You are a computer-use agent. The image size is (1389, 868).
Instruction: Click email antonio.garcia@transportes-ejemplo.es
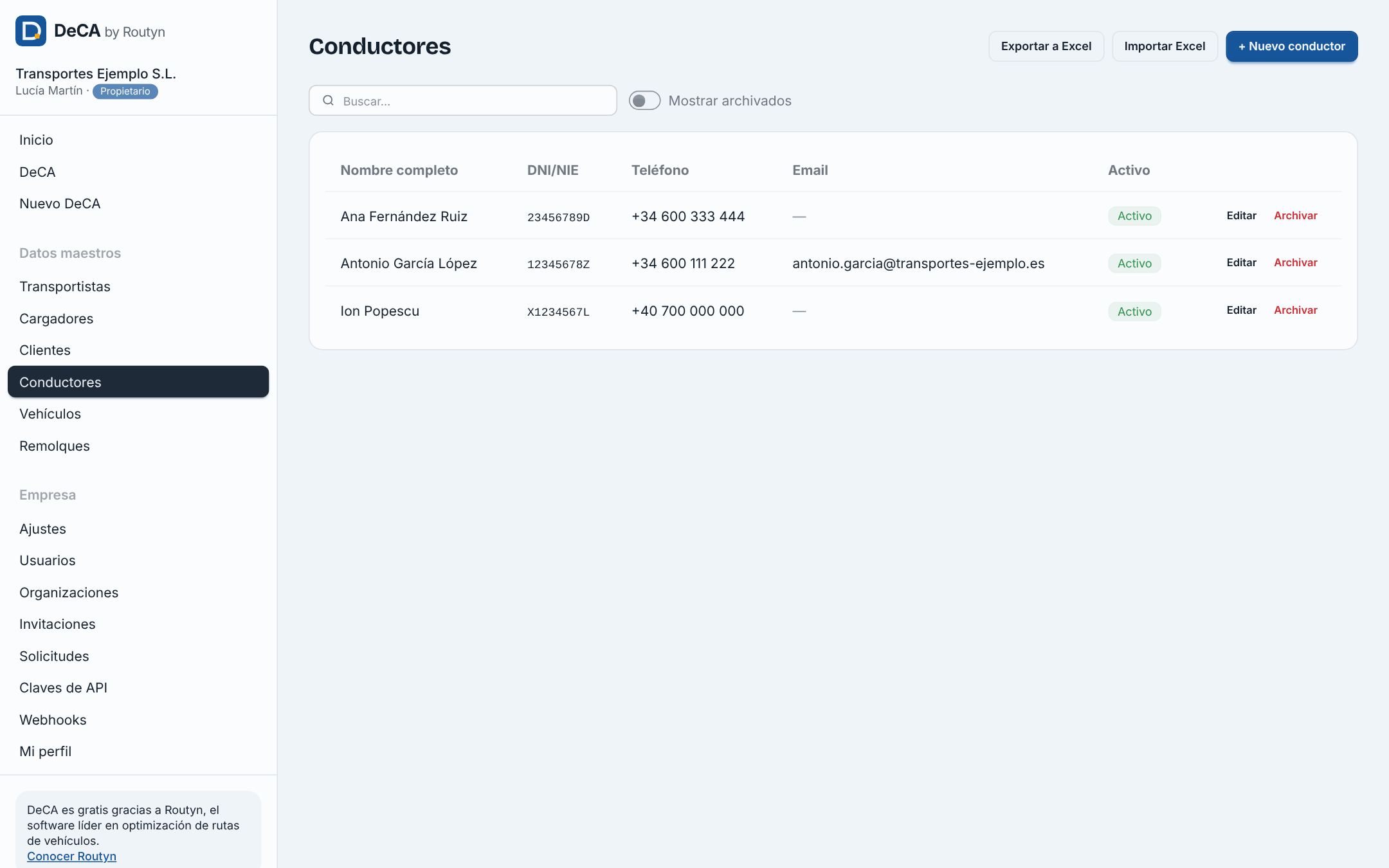coord(918,264)
